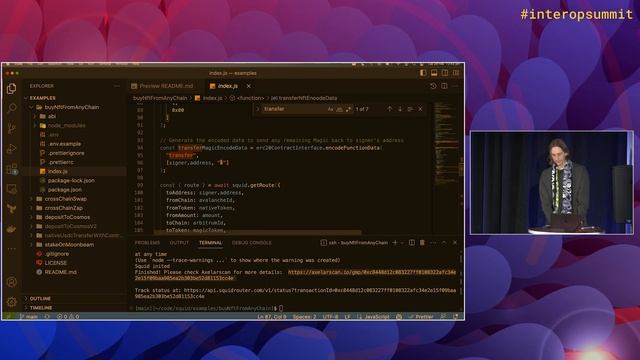This screenshot has height=360, width=640.
Task: Expand Replace mode in find widget
Action: [258, 109]
